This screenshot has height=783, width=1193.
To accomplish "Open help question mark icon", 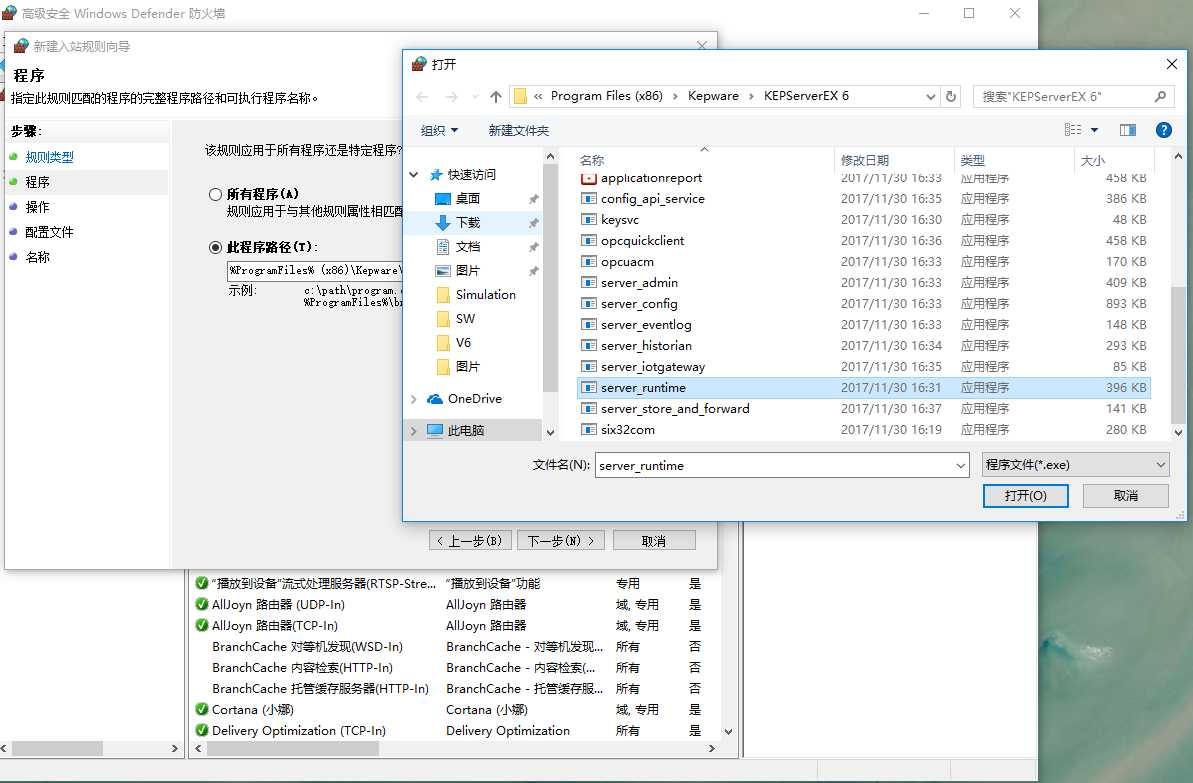I will 1163,130.
